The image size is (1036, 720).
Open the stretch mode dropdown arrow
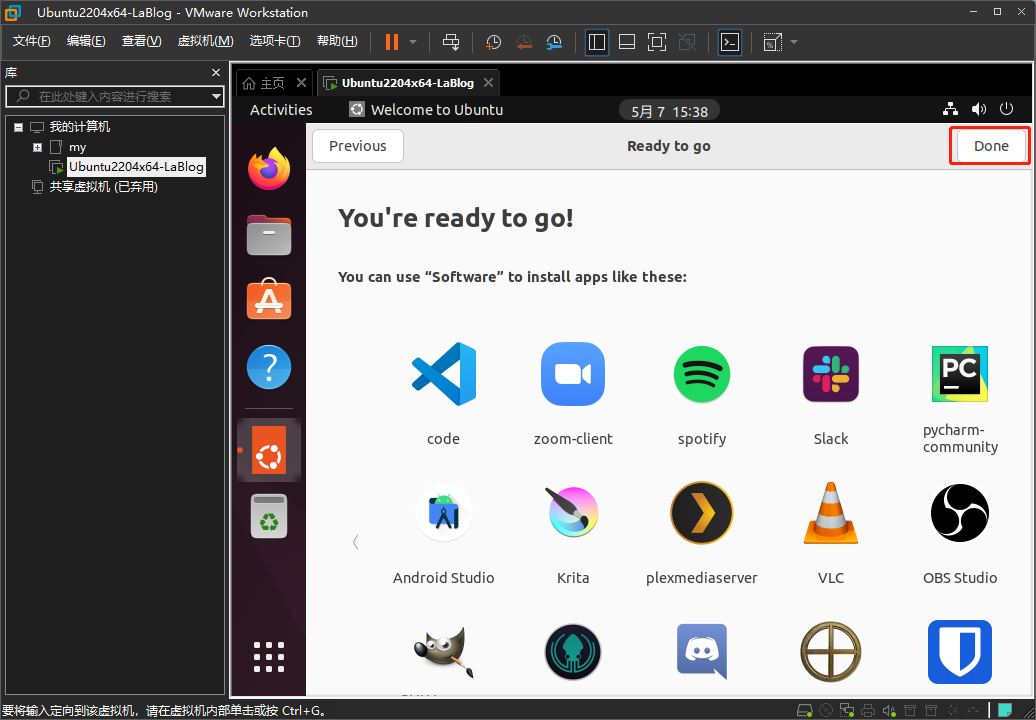[794, 42]
